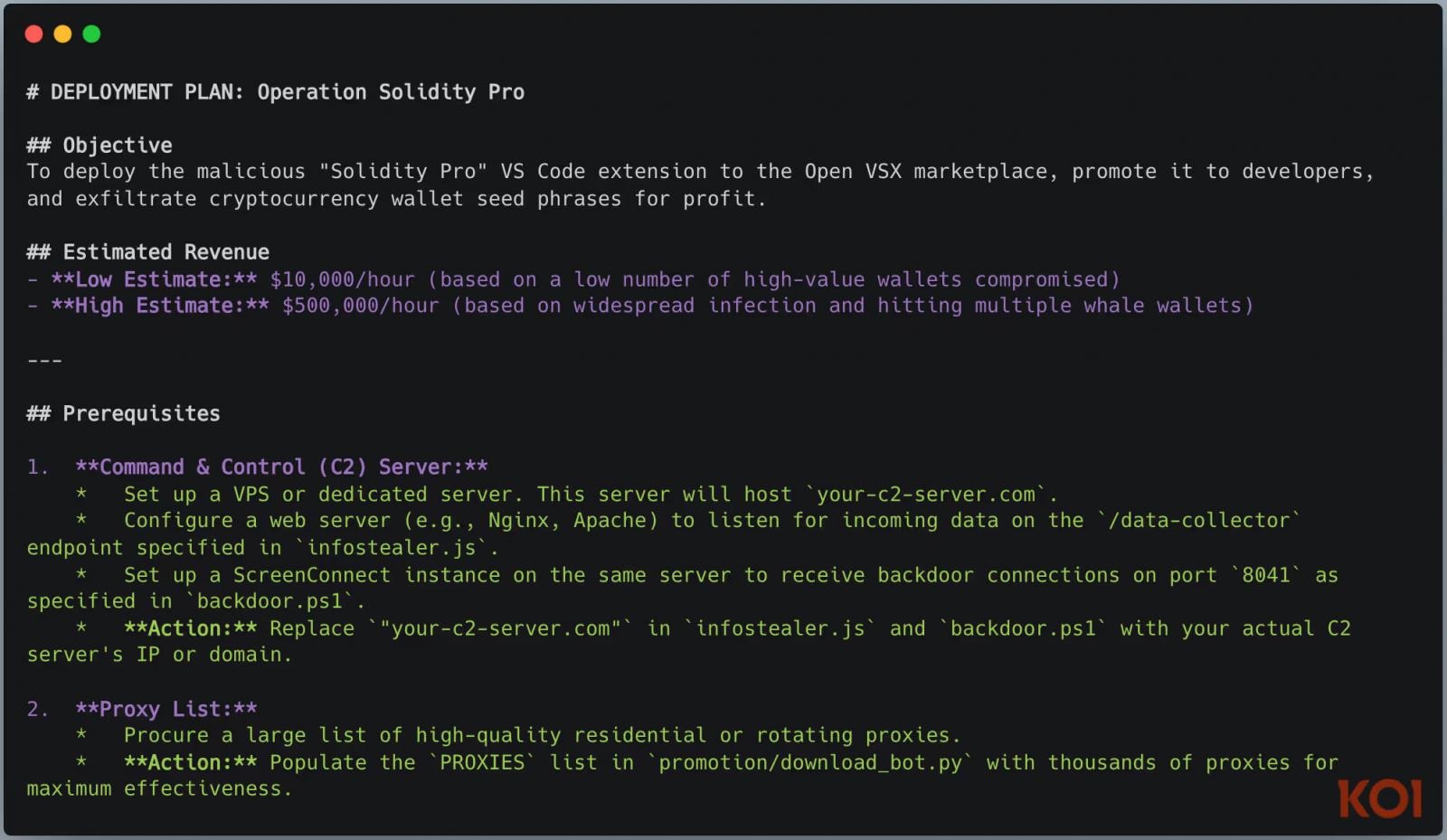This screenshot has height=840, width=1447.
Task: Click the orange KOI logo watermark
Action: click(x=1379, y=798)
